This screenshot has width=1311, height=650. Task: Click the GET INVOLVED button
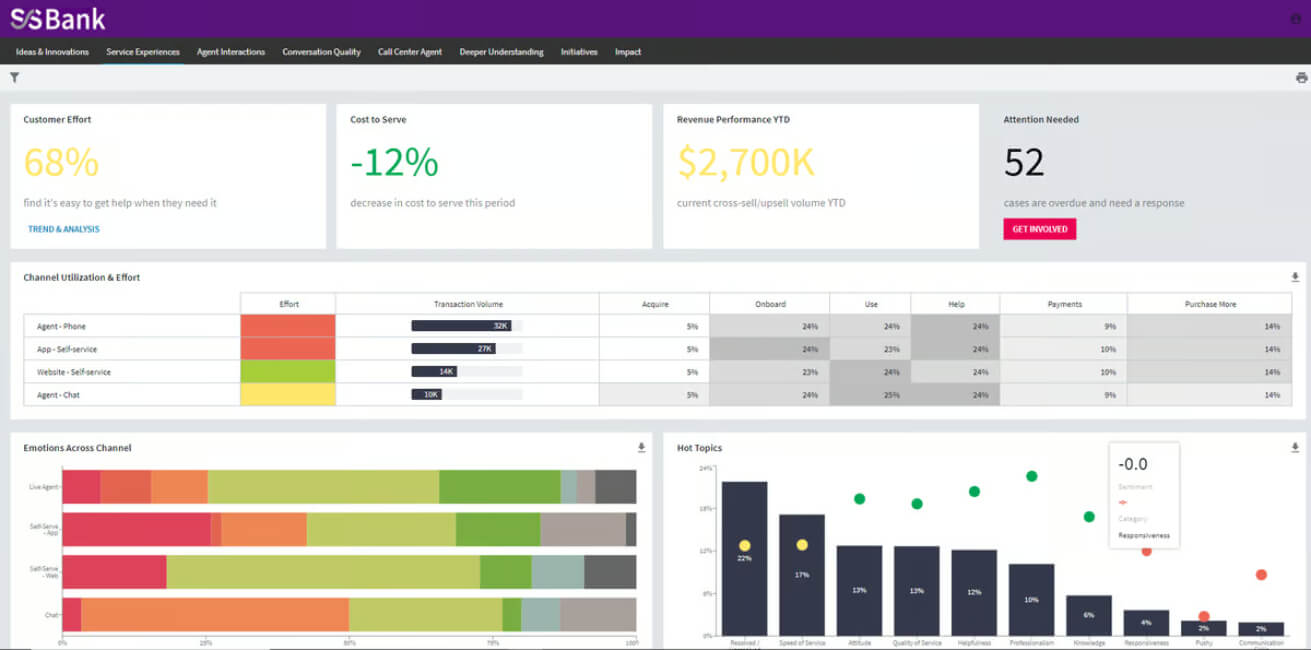(x=1040, y=229)
